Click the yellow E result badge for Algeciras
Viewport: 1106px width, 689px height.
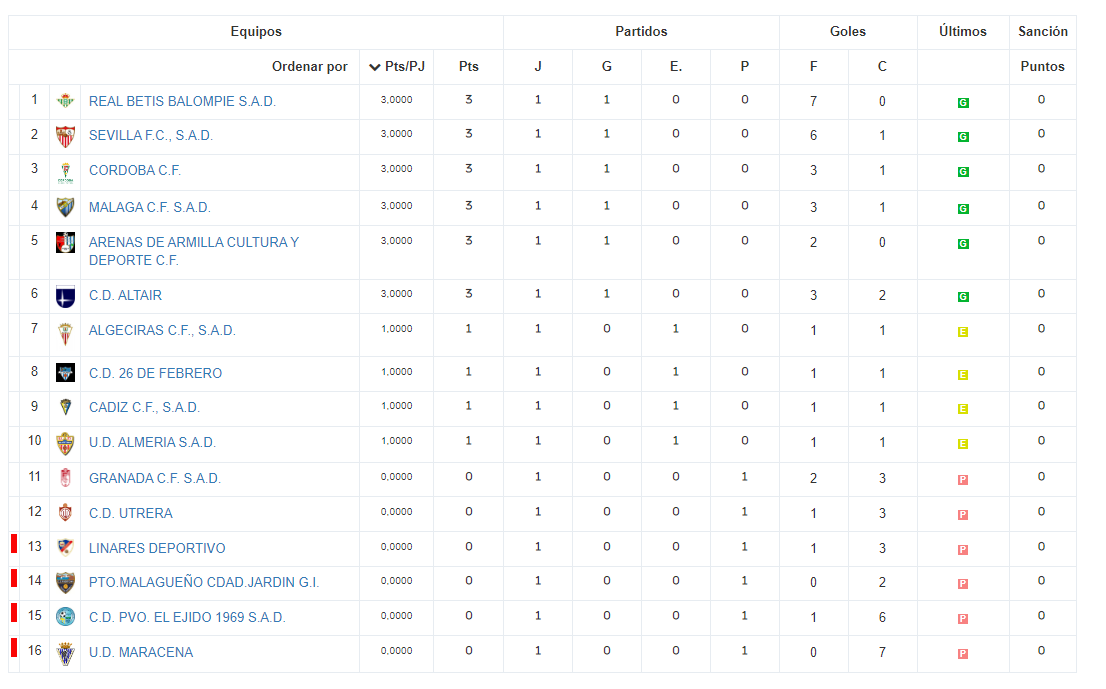point(963,332)
